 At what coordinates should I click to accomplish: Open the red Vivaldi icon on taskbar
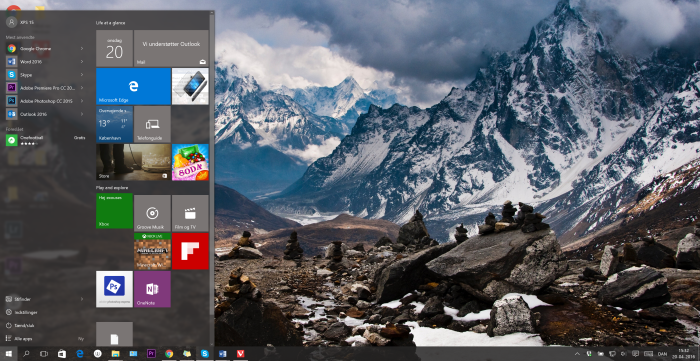241,354
